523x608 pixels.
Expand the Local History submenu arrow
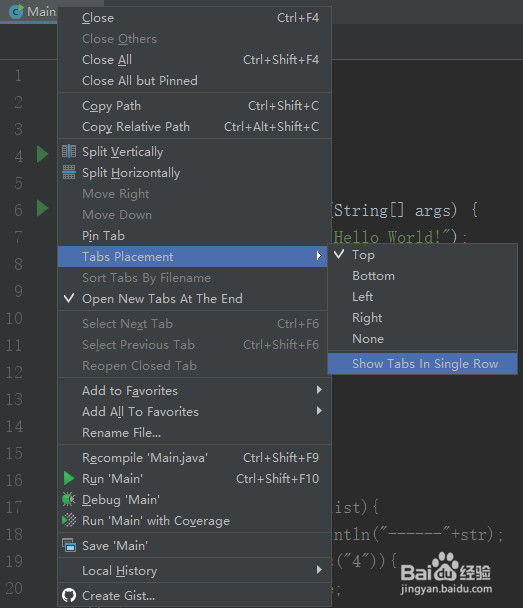click(x=319, y=570)
